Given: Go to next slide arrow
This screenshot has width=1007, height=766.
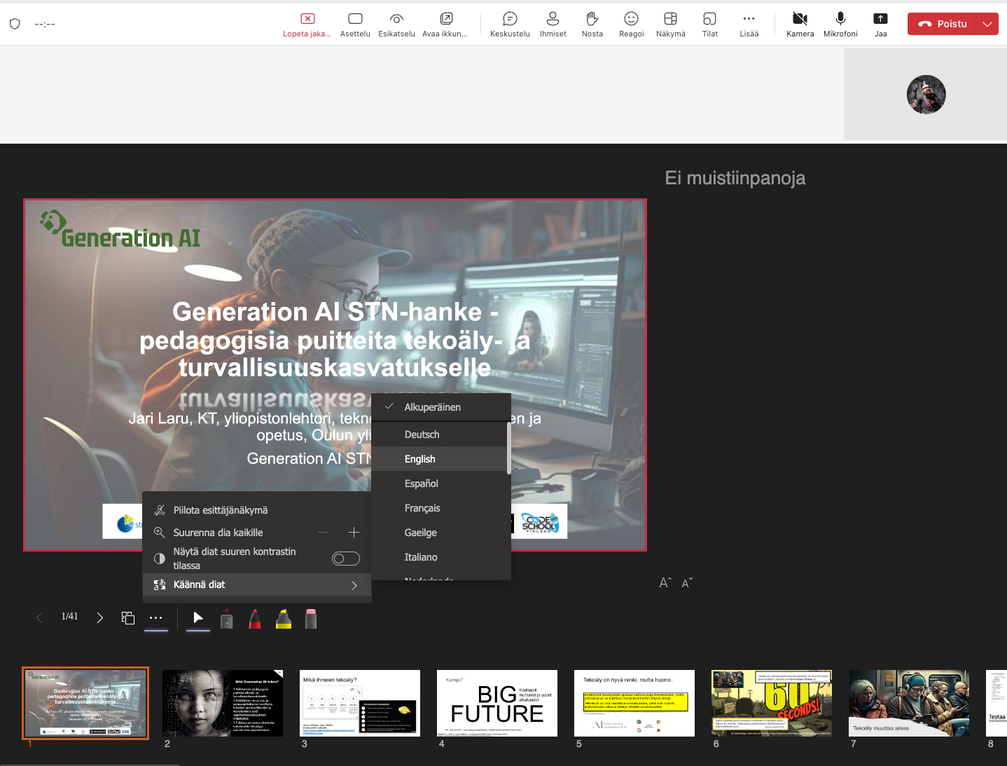Looking at the screenshot, I should click(x=100, y=618).
